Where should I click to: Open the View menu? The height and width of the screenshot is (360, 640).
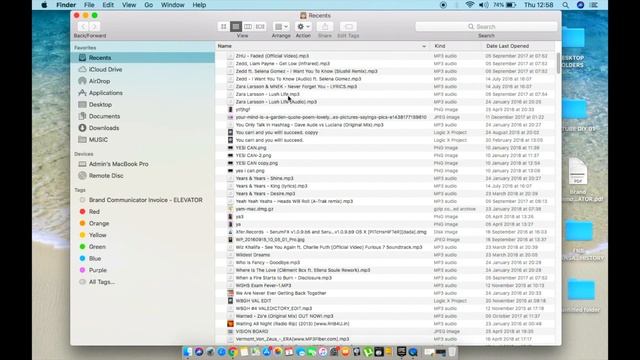point(129,5)
